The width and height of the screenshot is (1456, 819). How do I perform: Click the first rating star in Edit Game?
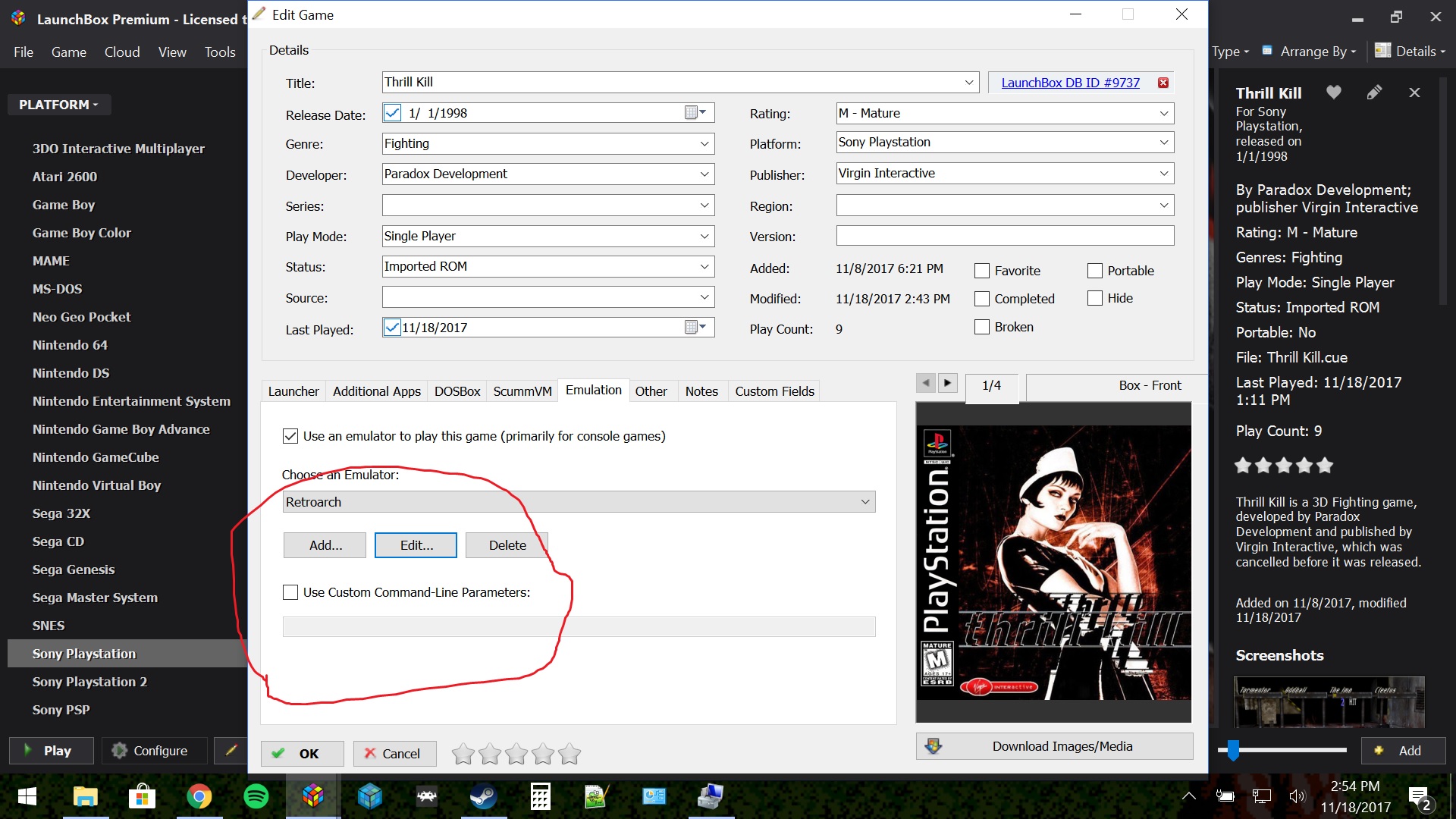click(x=463, y=754)
